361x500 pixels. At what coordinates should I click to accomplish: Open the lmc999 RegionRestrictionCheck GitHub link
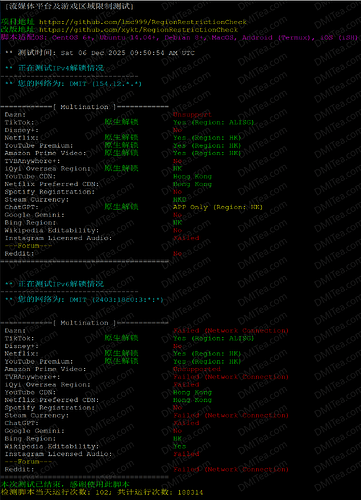(143, 22)
